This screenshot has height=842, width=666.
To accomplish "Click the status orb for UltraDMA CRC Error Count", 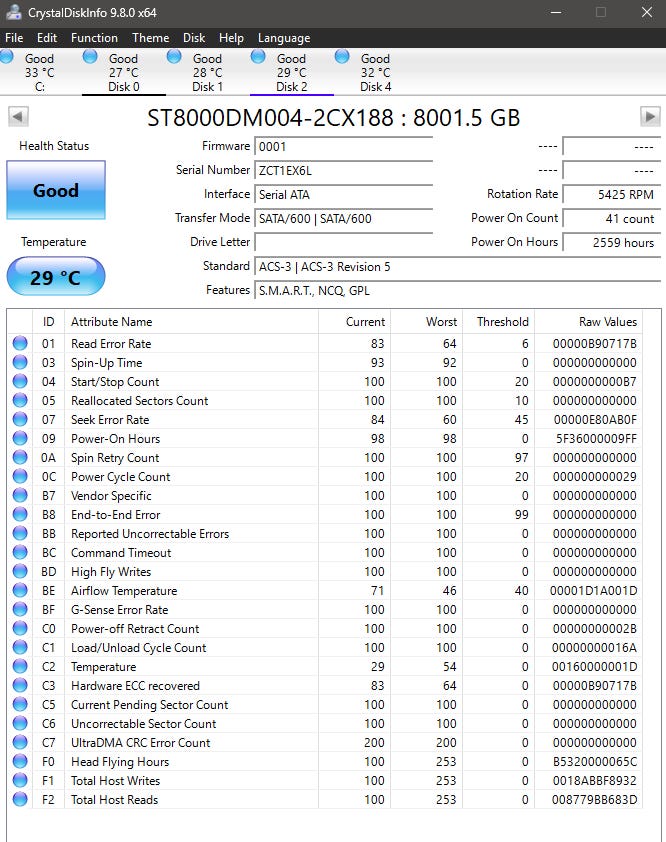I will 20,742.
